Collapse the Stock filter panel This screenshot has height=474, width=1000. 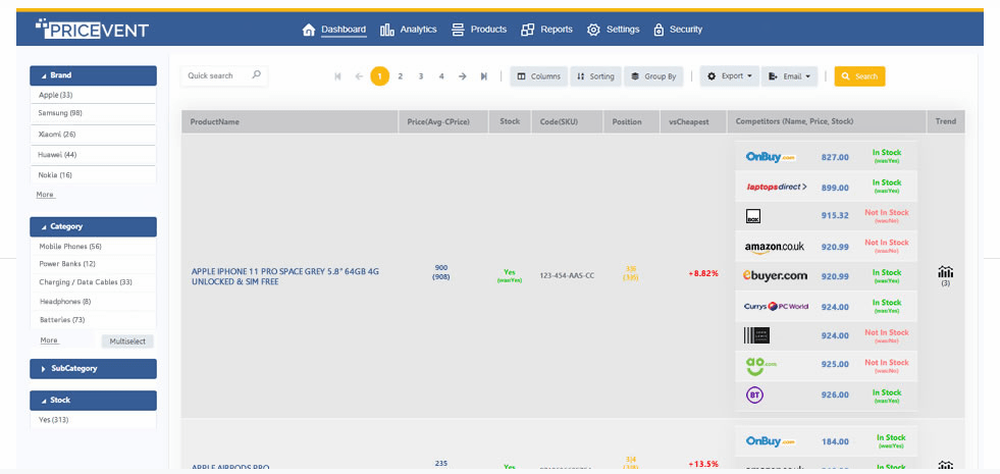click(x=93, y=400)
